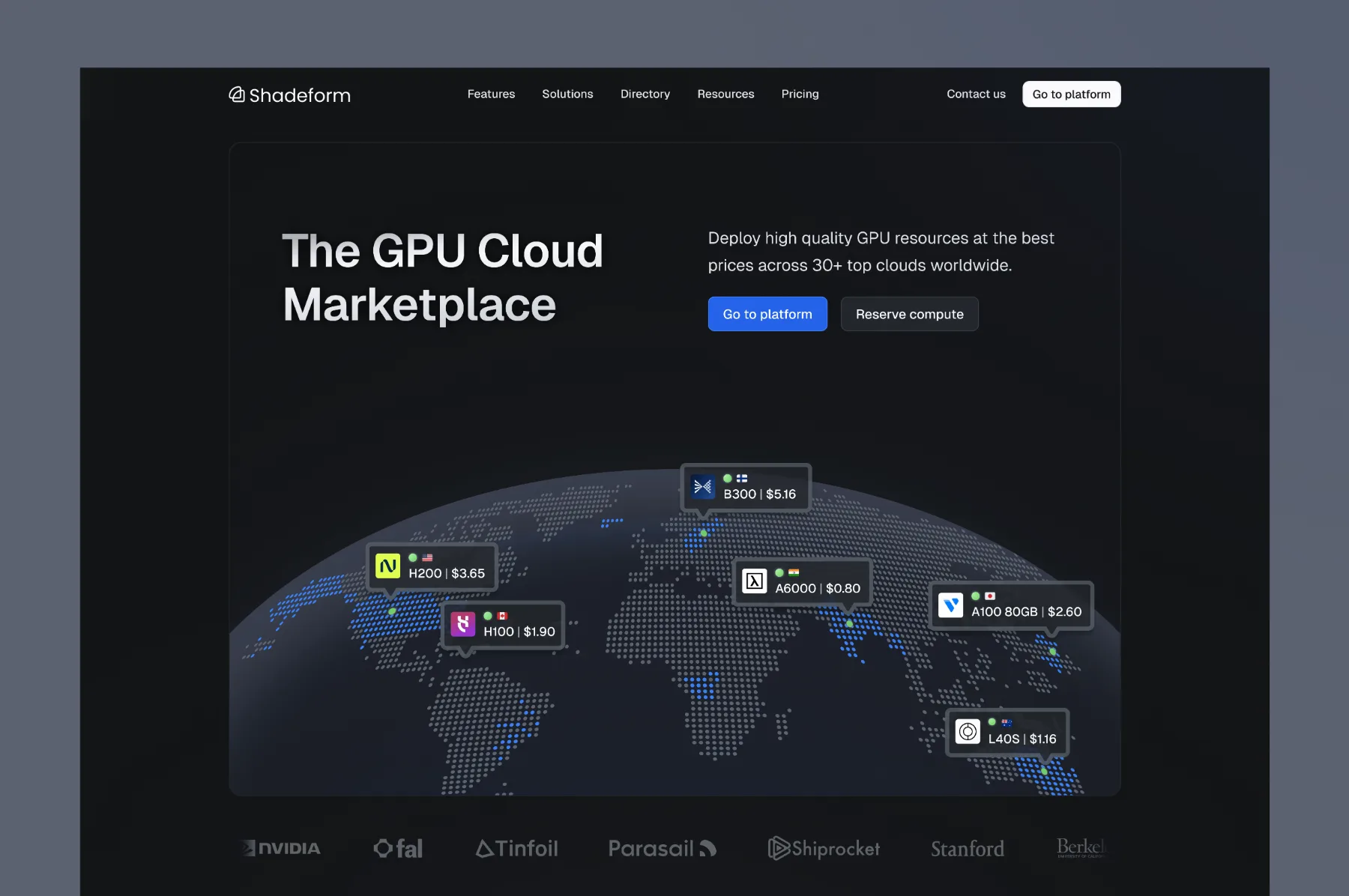Click the Contact us link
Screen dimensions: 1349x896
coord(976,94)
